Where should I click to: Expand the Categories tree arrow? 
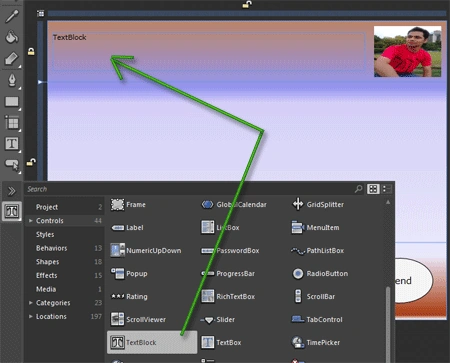pos(31,303)
